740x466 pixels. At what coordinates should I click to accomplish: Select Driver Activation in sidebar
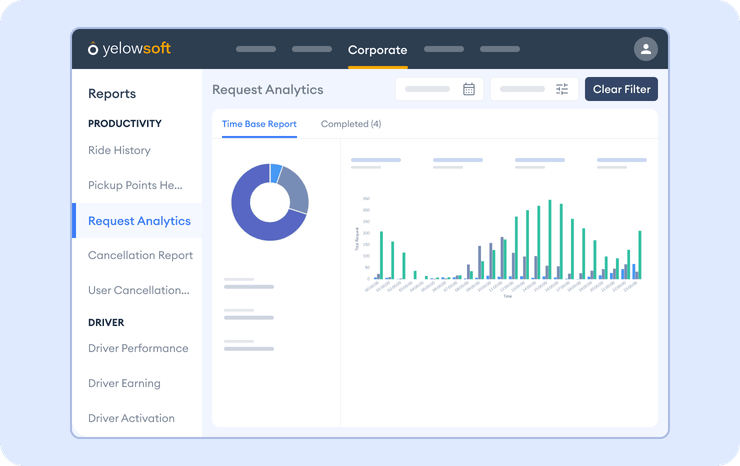[x=131, y=418]
